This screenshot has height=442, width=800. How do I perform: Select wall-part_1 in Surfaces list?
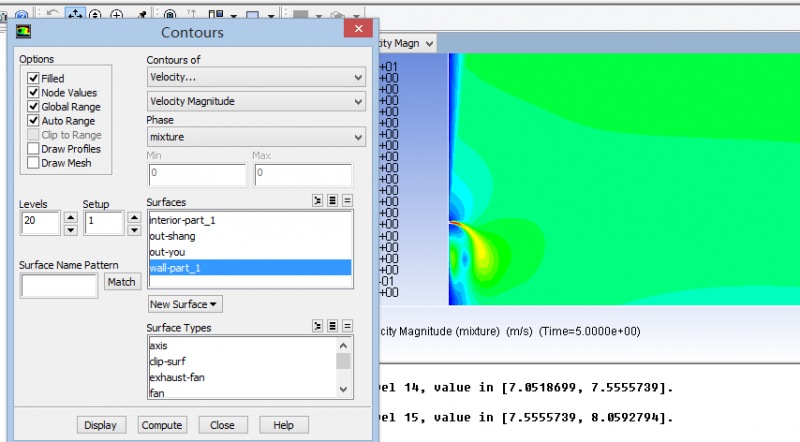(x=250, y=267)
